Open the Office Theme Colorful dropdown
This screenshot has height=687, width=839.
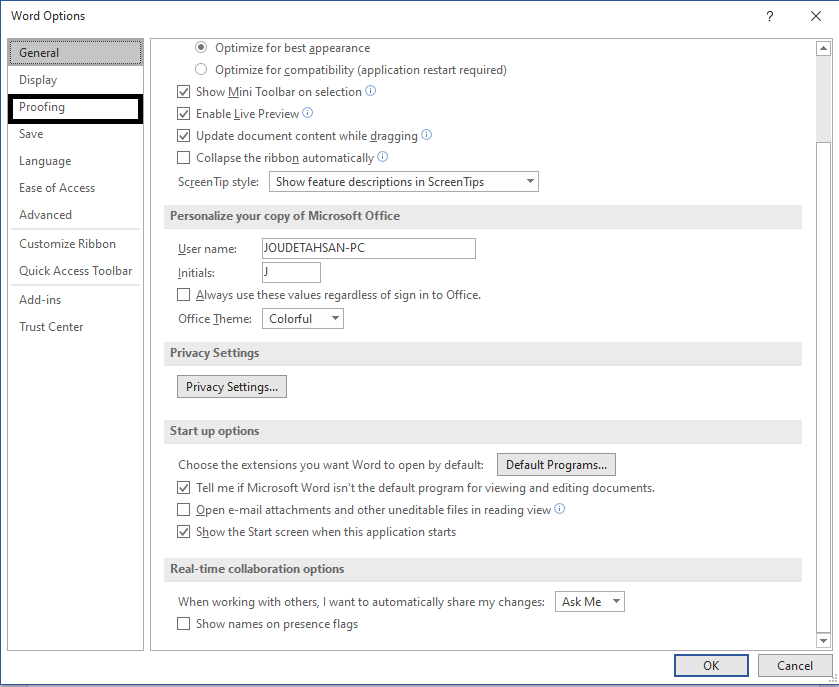coord(303,318)
